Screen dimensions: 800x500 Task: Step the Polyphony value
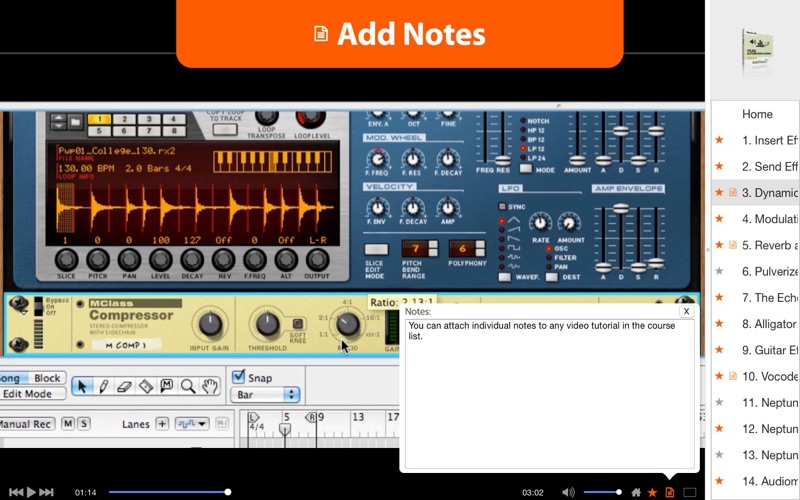pos(480,248)
